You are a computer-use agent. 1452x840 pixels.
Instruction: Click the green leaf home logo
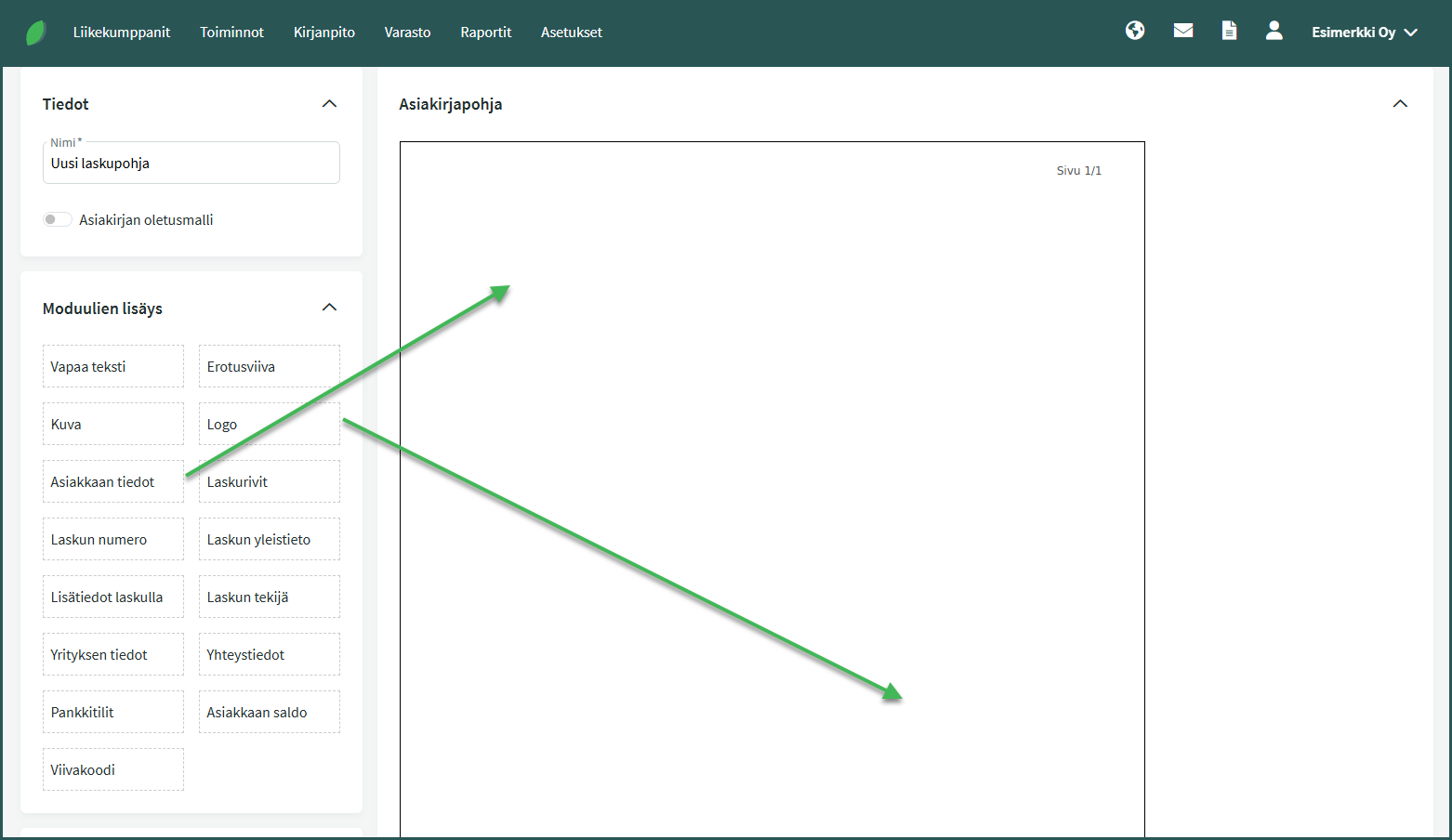(x=35, y=33)
